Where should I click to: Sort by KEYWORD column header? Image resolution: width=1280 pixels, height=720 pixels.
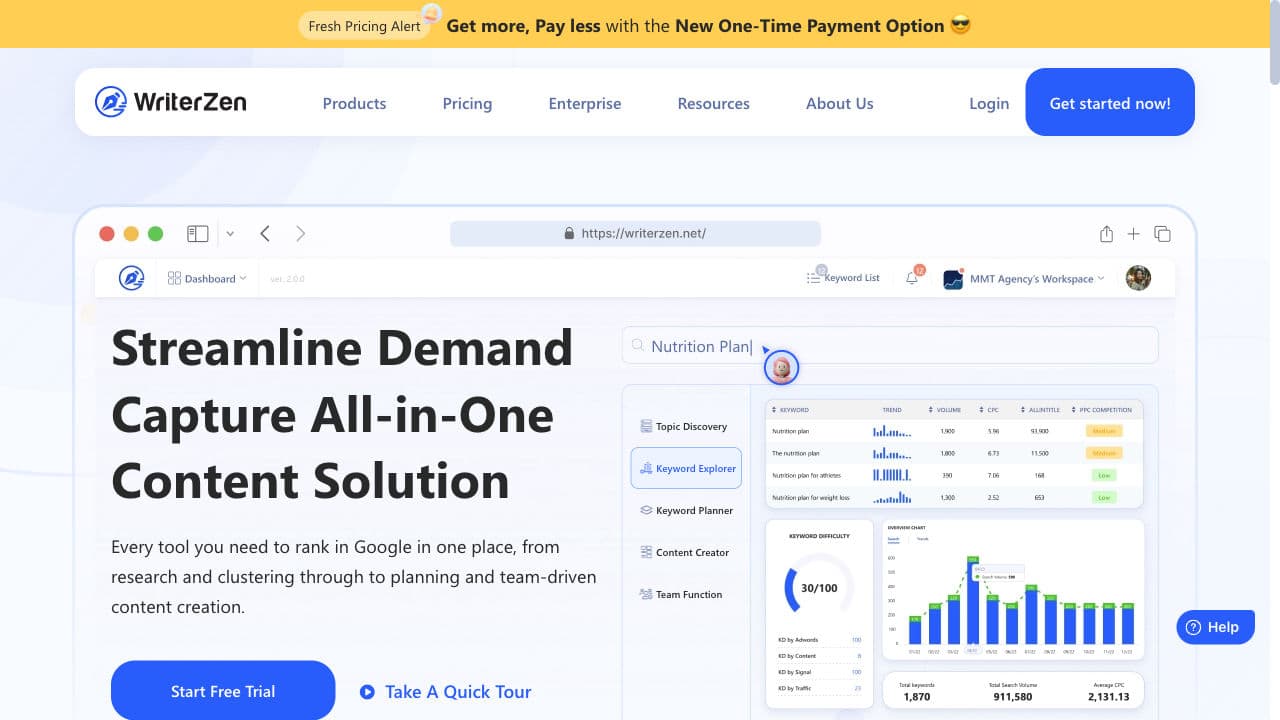(790, 410)
